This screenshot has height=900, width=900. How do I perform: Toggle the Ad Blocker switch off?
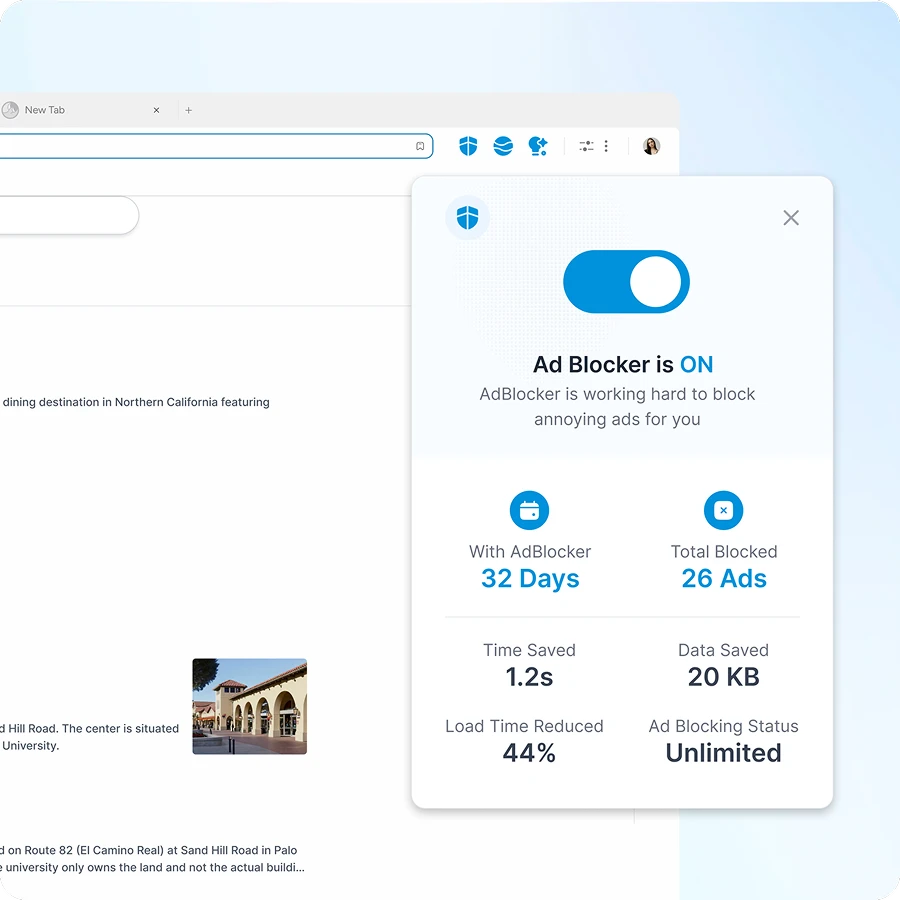(x=626, y=282)
